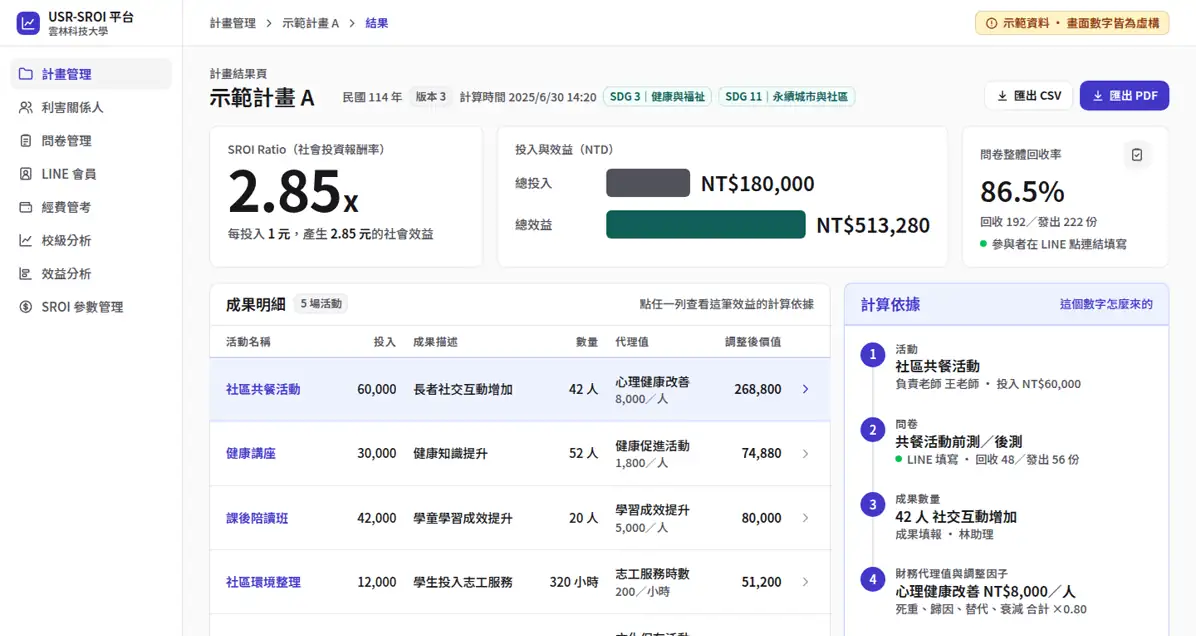Click the 效益分析 chart icon in sidebar
1196x636 pixels.
tap(25, 273)
